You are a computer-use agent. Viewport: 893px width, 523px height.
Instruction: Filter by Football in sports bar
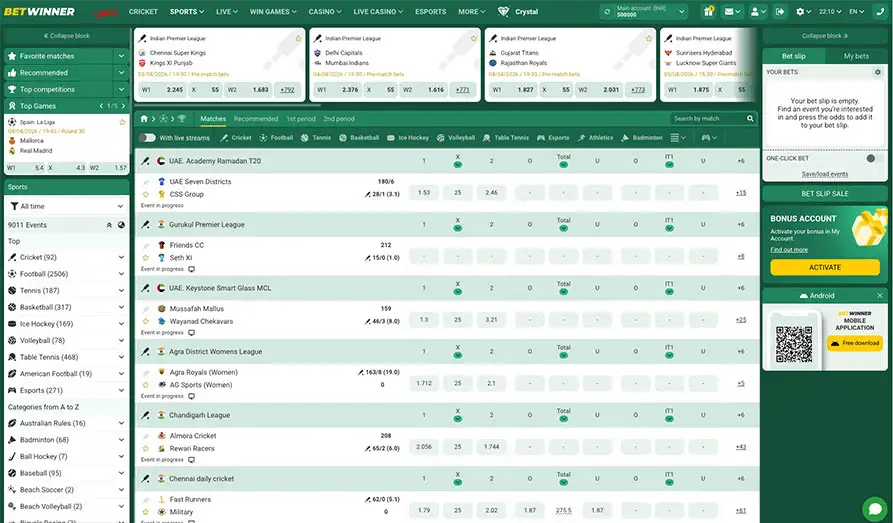pyautogui.click(x=276, y=137)
